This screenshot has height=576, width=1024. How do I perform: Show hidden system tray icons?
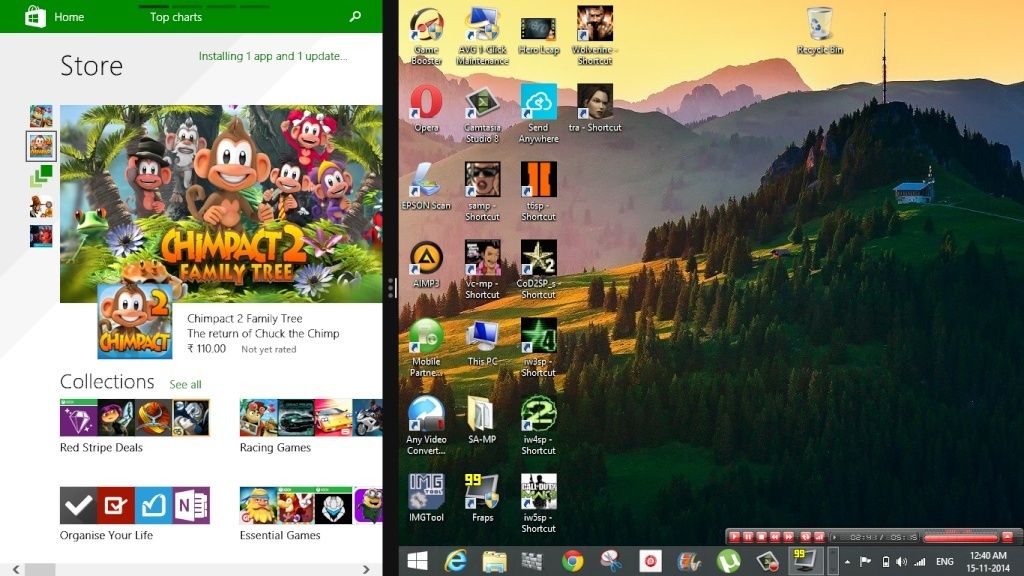847,562
